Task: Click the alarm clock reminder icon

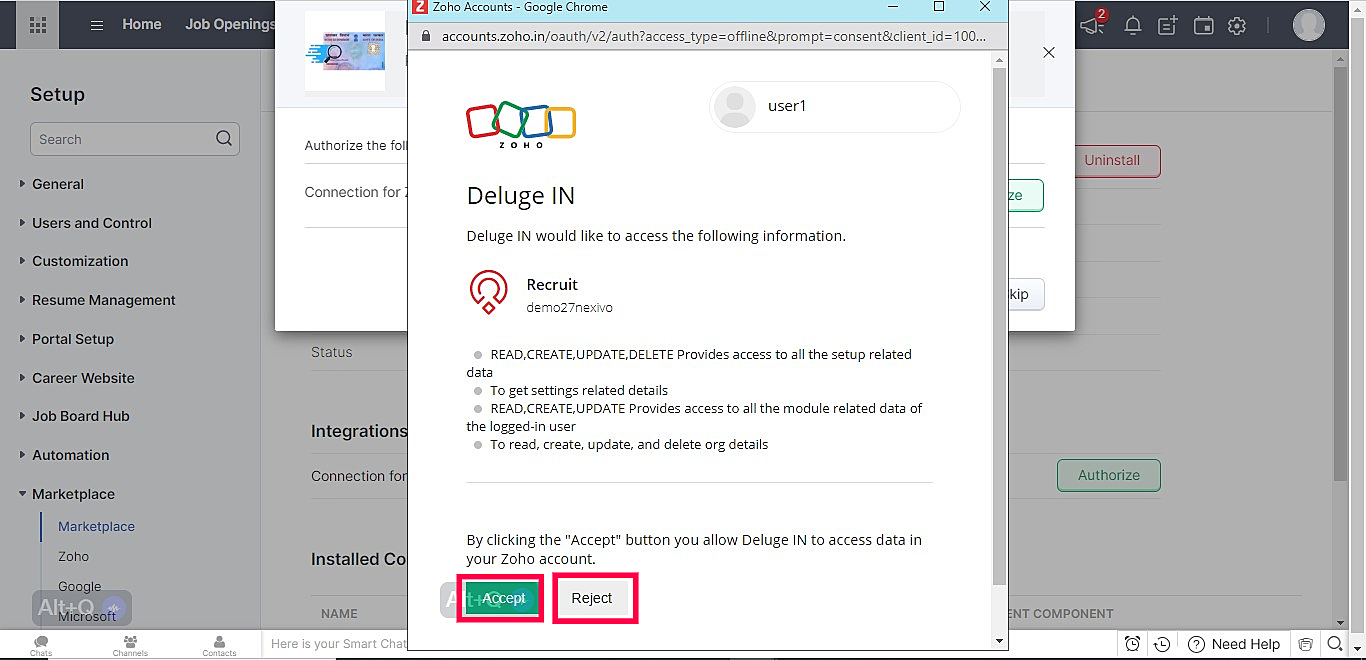Action: coord(1132,644)
